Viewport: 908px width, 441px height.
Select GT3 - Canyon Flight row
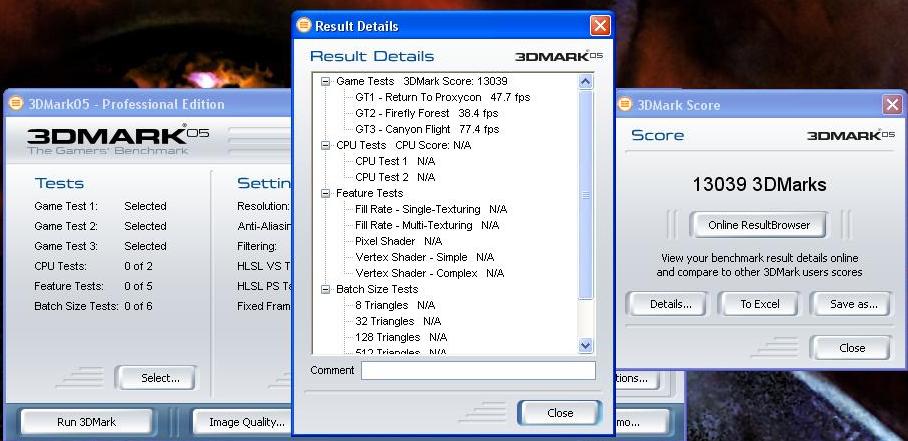427,130
